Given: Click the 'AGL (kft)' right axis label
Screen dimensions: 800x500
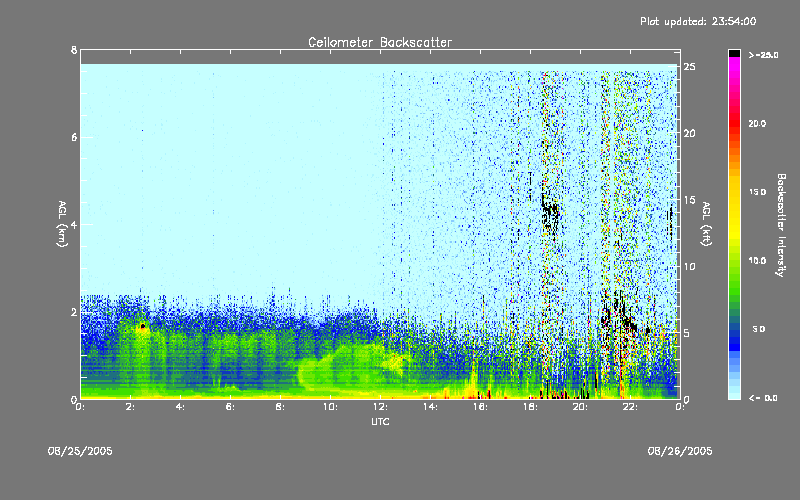Looking at the screenshot, I should [x=706, y=223].
